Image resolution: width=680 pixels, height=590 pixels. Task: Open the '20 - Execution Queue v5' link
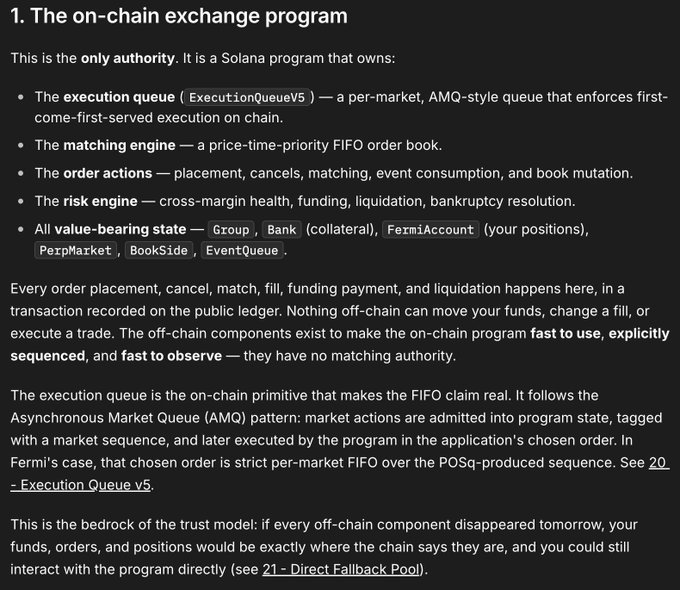(81, 485)
